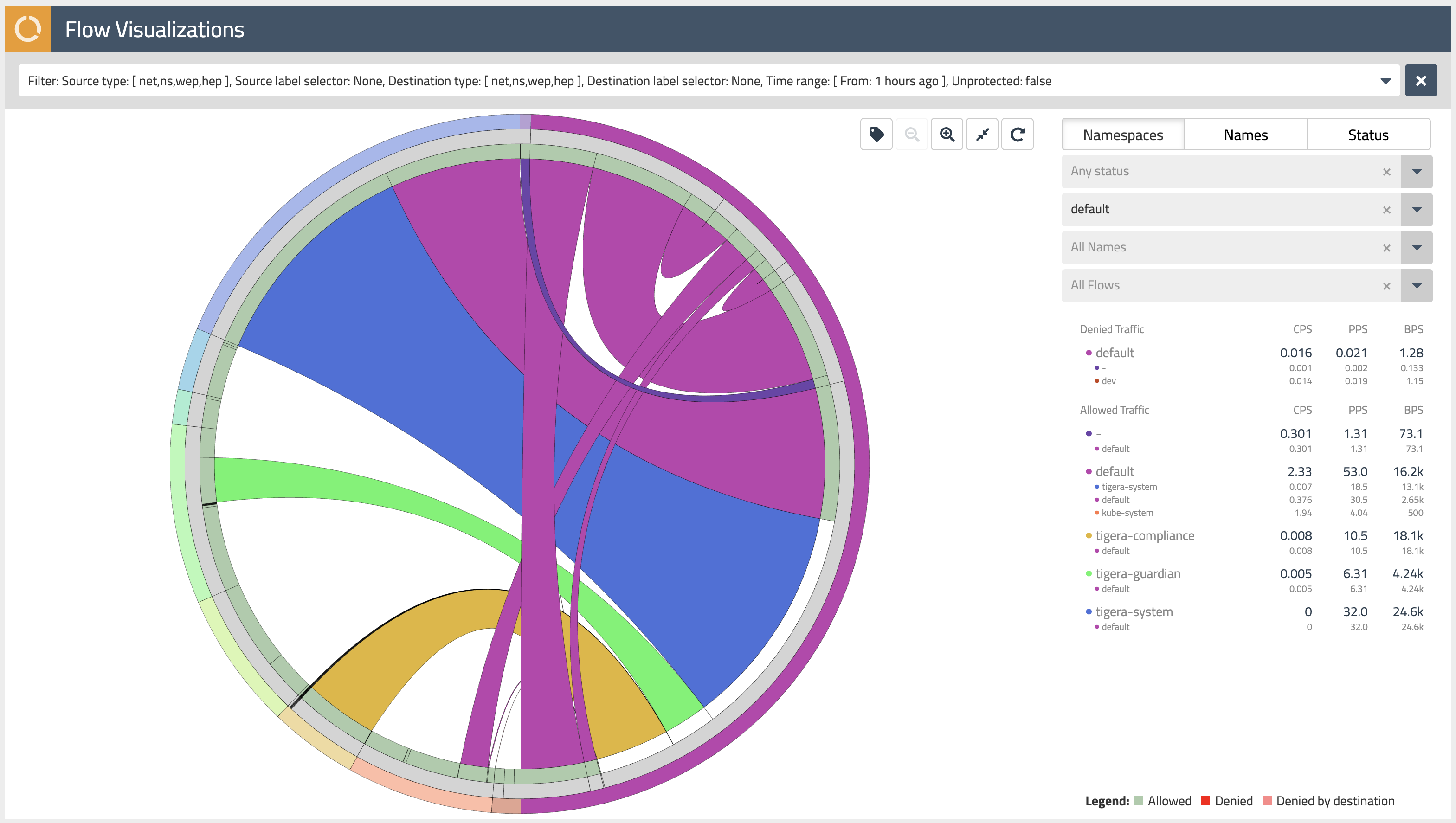Open the 'All Names' dropdown arrow
This screenshot has height=823, width=1456.
click(x=1417, y=248)
